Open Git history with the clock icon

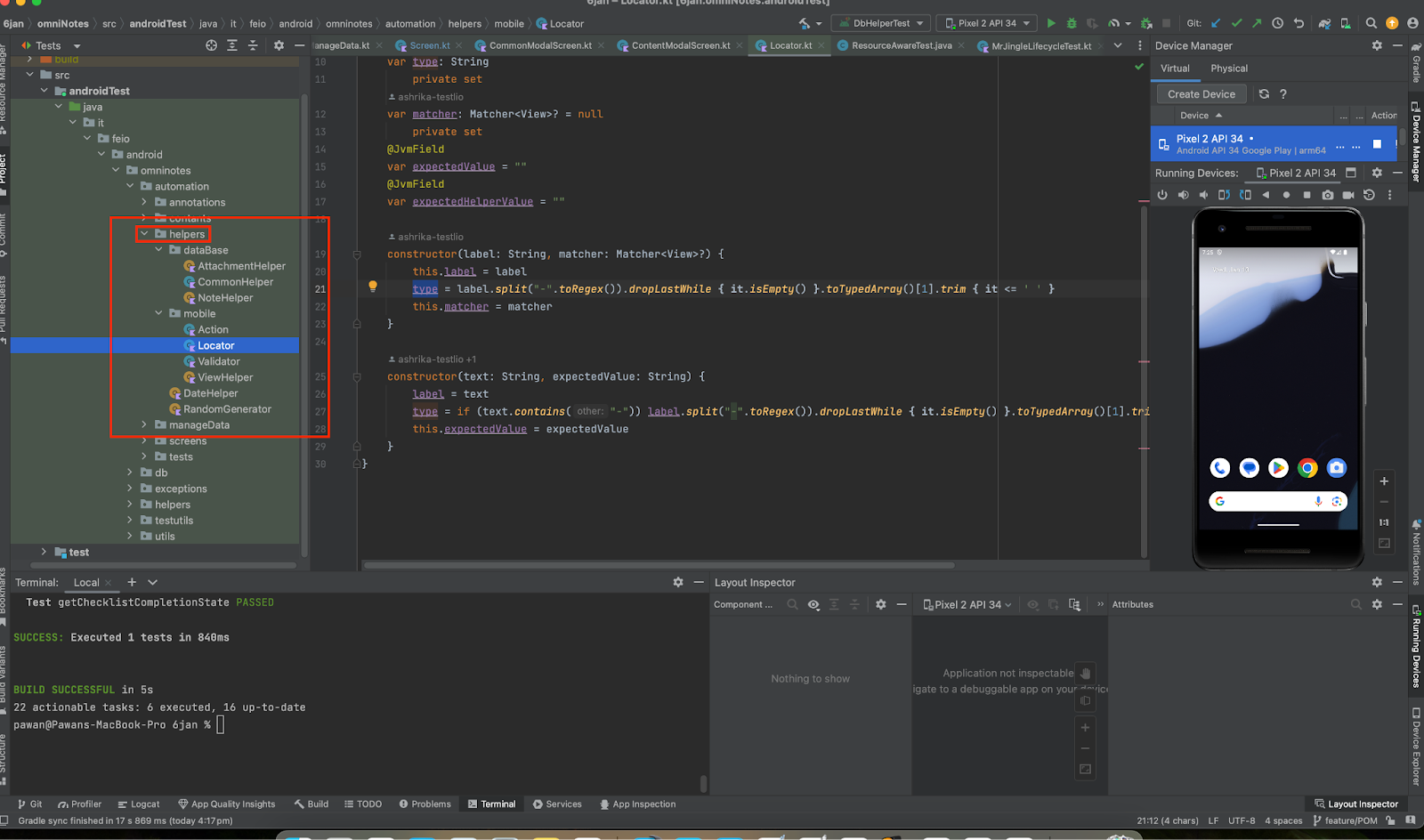pyautogui.click(x=1277, y=23)
